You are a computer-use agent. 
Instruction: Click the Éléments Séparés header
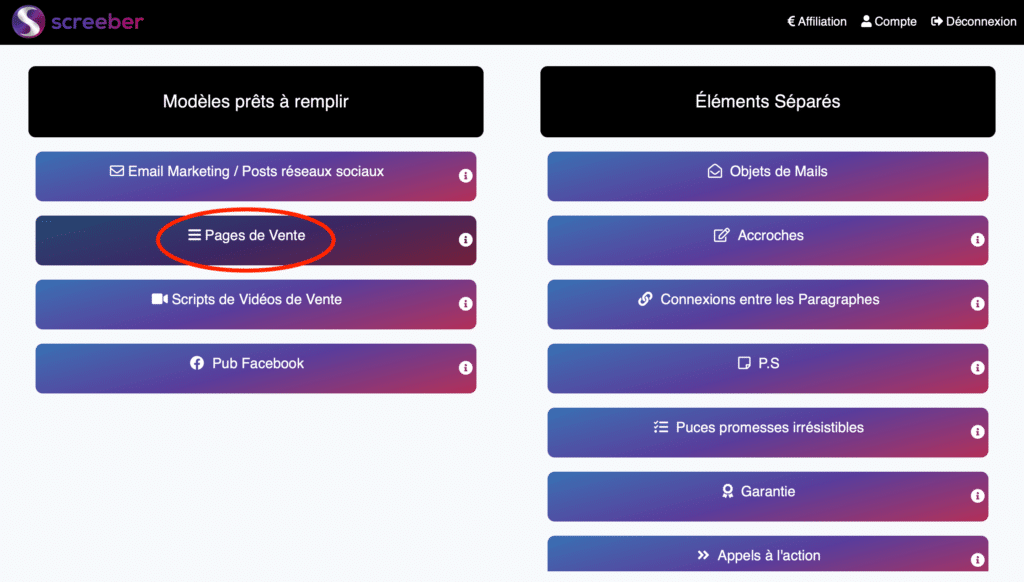click(767, 101)
